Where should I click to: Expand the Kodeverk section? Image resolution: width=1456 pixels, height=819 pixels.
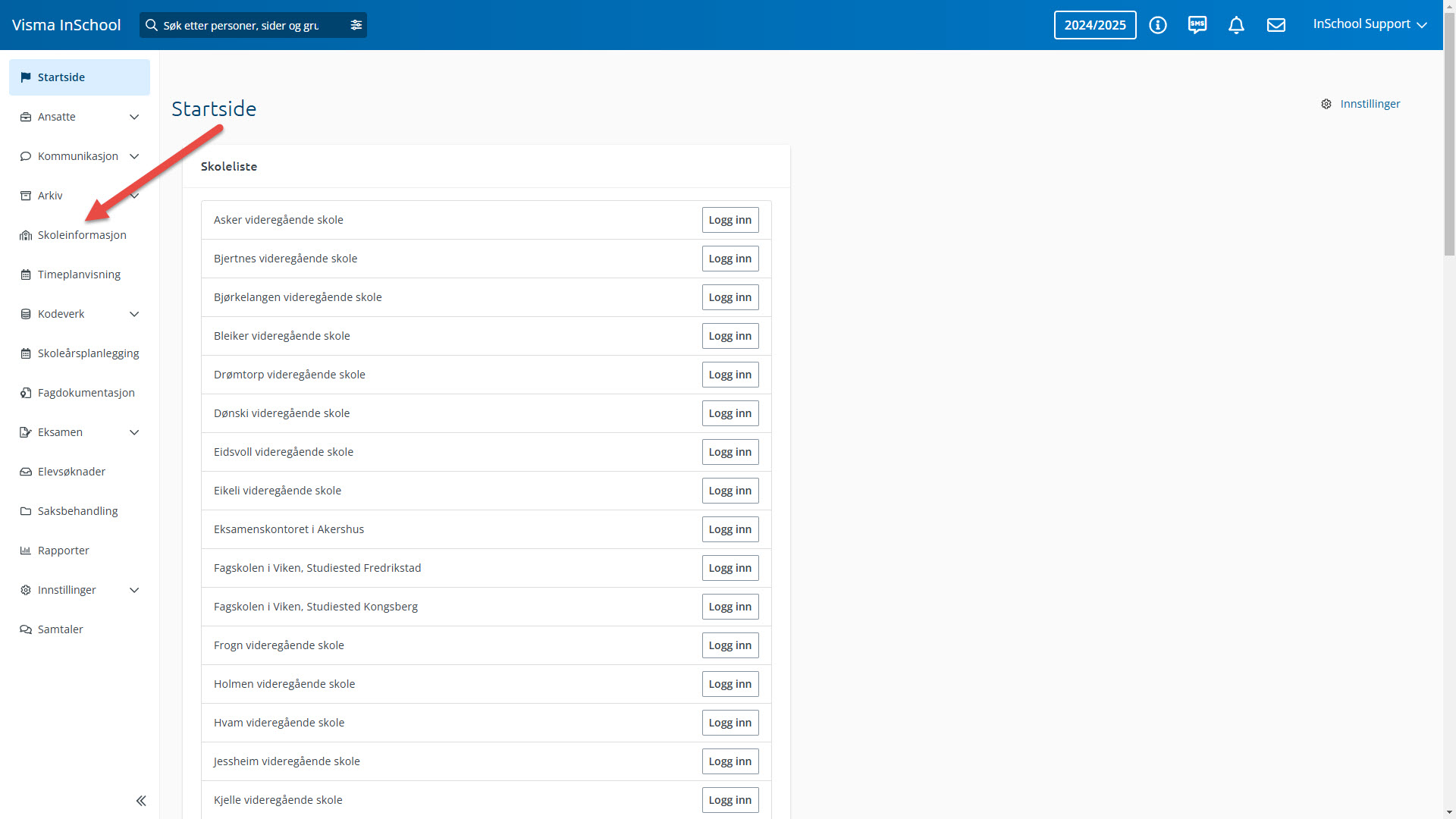(134, 314)
